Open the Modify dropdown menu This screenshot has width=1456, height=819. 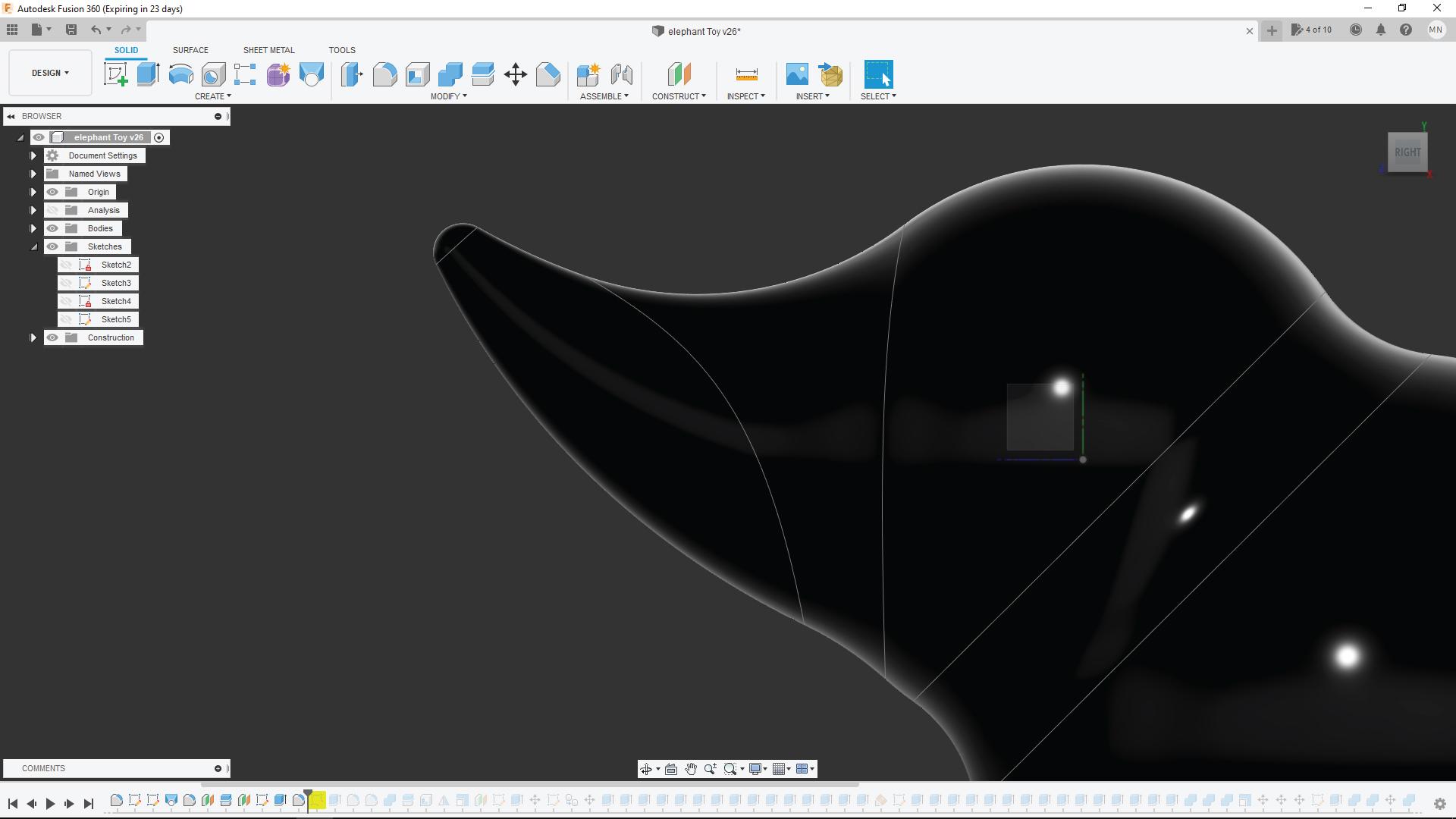(x=449, y=96)
